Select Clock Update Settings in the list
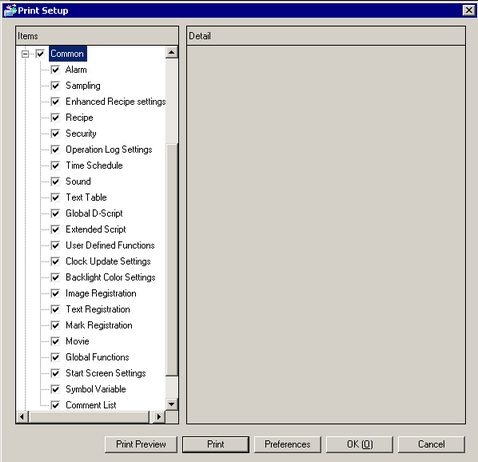Viewport: 478px width, 462px height. click(108, 261)
